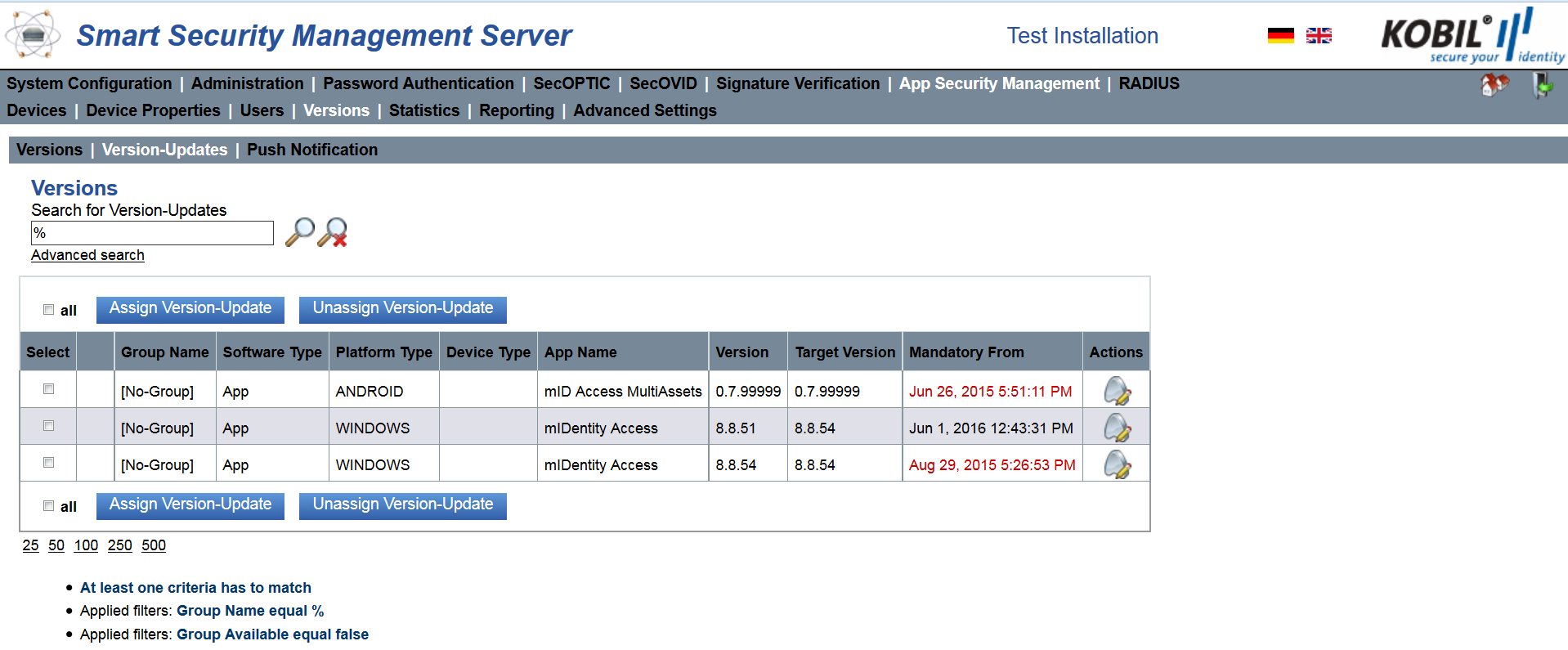This screenshot has height=650, width=1568.
Task: Click 'Test Installation' header text
Action: click(1082, 36)
